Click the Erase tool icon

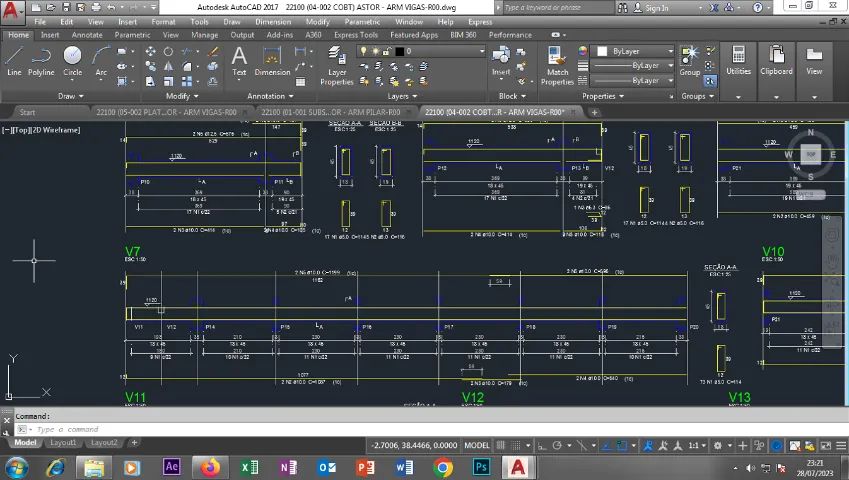pos(213,51)
